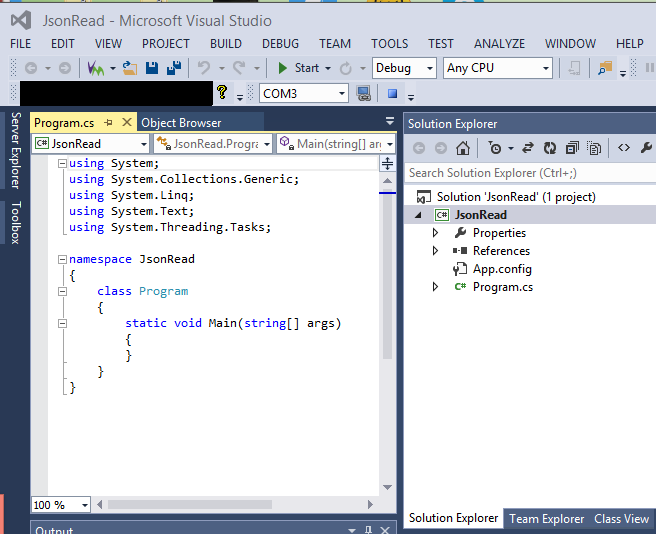Collapse the namespace JsonRead block
Image resolution: width=656 pixels, height=534 pixels.
[x=62, y=259]
